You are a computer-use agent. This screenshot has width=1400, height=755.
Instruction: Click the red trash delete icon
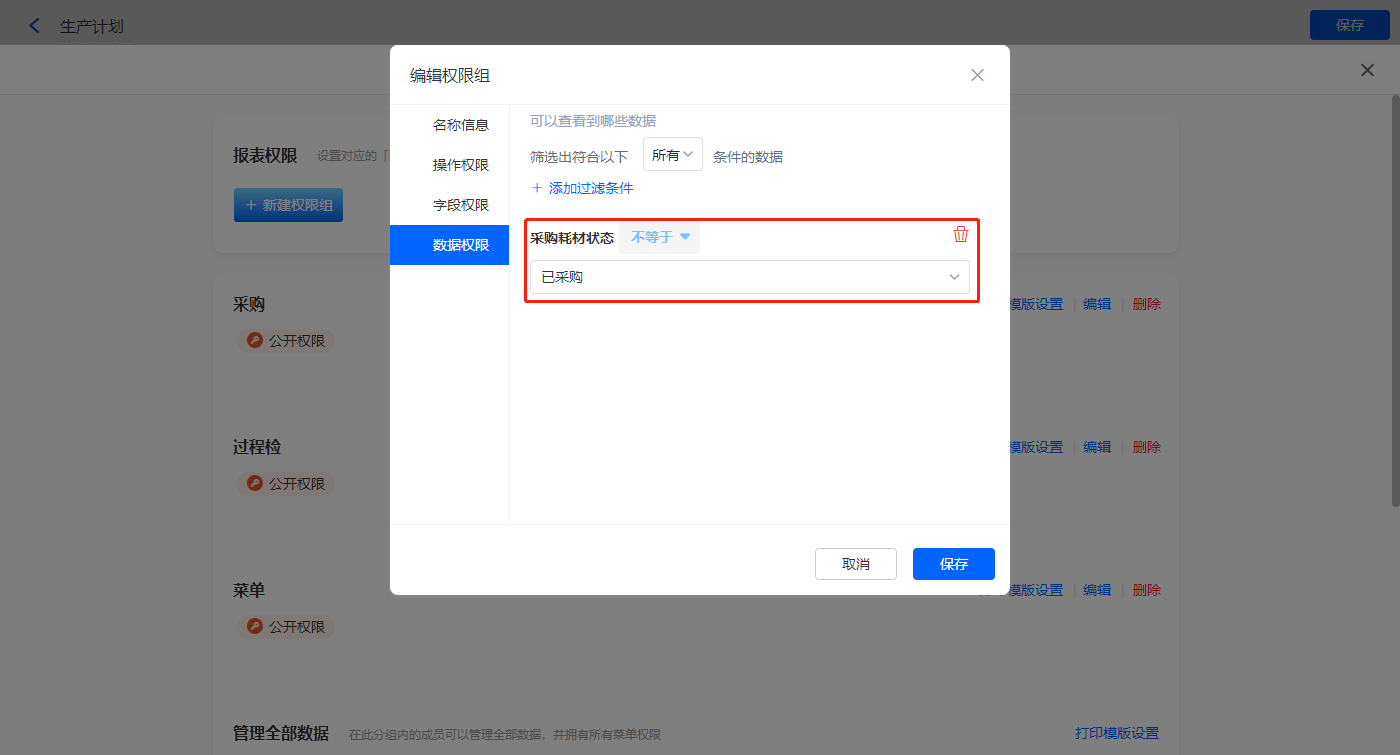(x=960, y=235)
